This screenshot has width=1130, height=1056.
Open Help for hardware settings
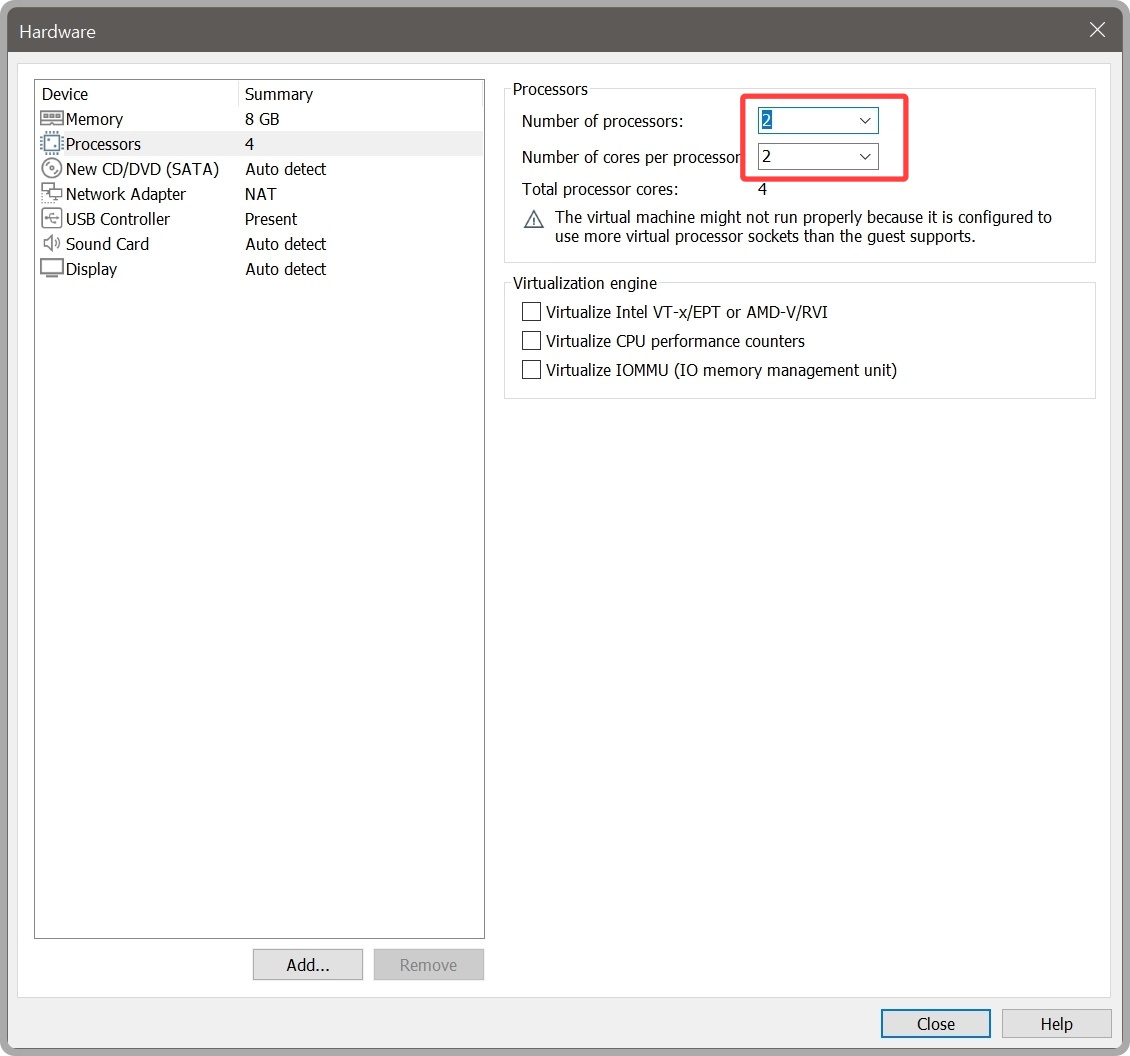[x=1056, y=1024]
